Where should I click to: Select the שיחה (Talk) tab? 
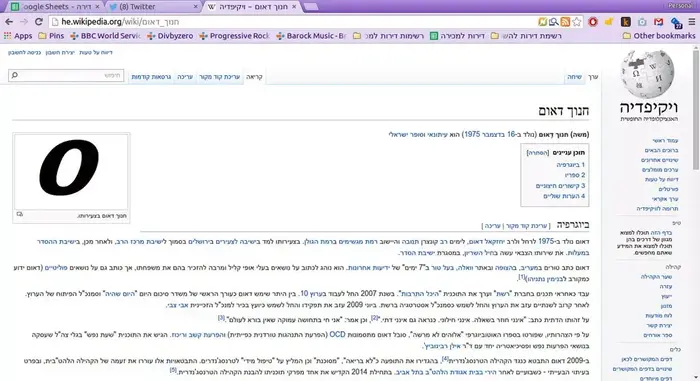click(x=575, y=77)
